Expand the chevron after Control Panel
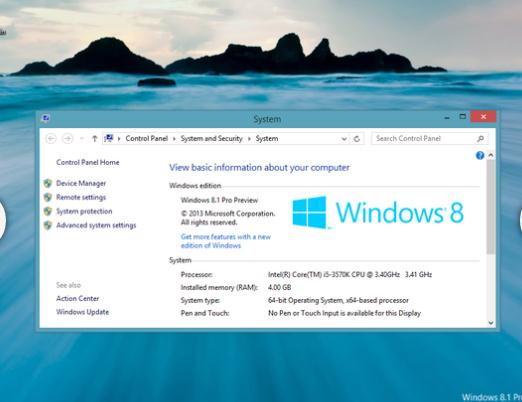Screen dimensions: 522x402 (174, 139)
